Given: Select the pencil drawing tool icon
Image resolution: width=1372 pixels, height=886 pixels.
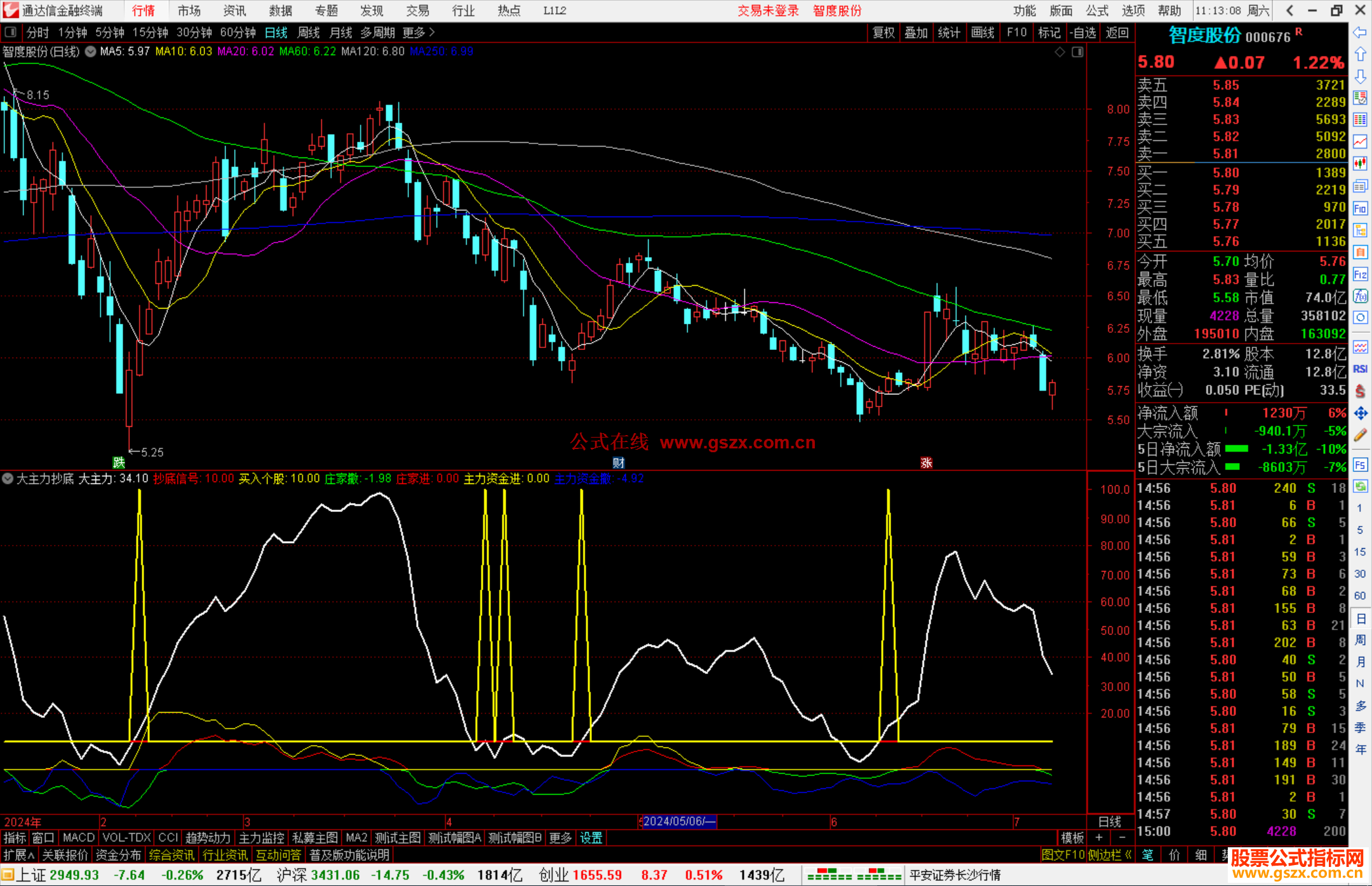Looking at the screenshot, I should [1360, 435].
